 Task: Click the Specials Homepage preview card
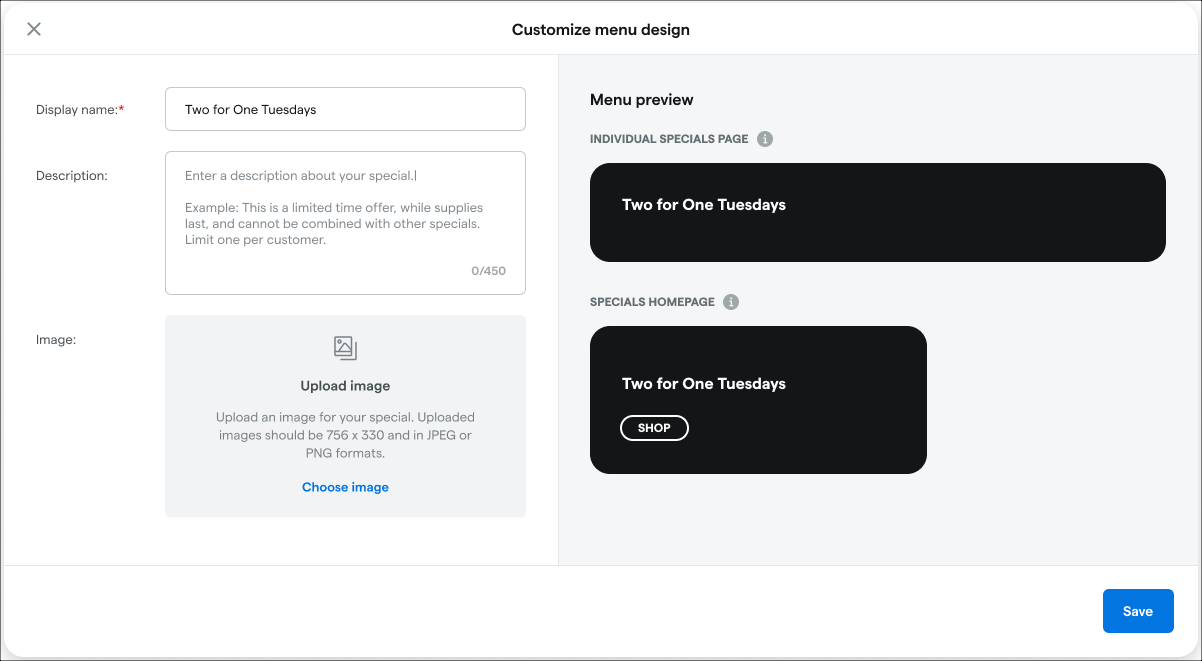coord(758,400)
